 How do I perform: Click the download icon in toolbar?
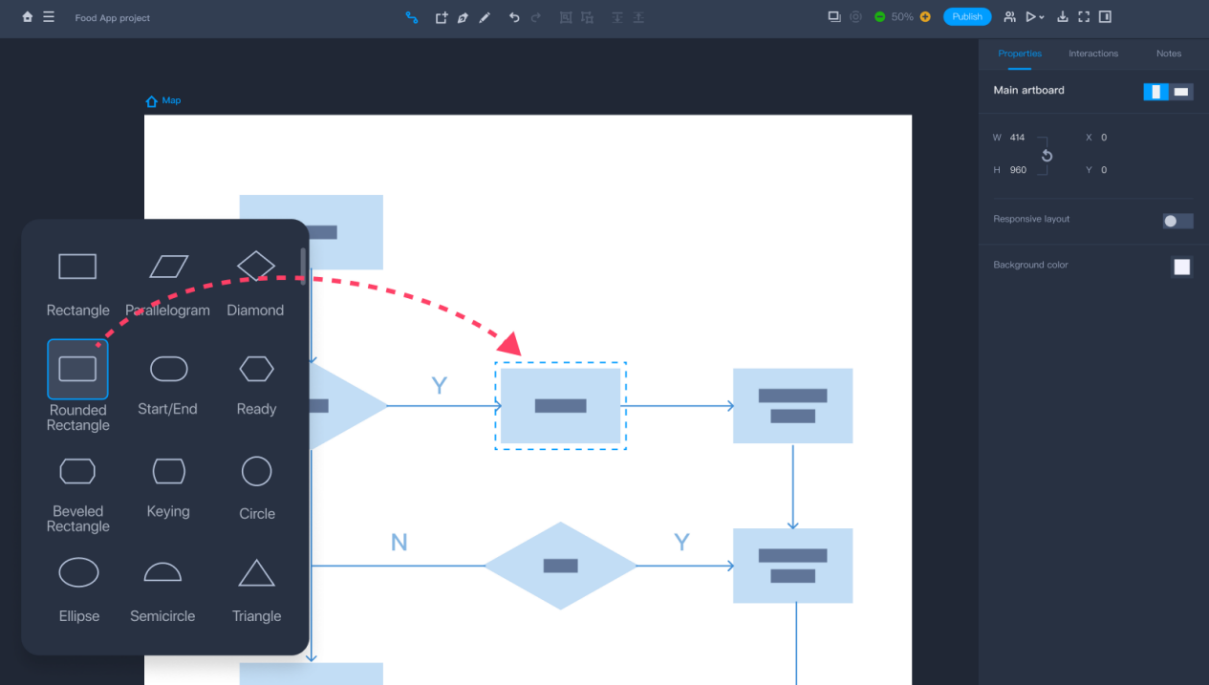point(1062,17)
